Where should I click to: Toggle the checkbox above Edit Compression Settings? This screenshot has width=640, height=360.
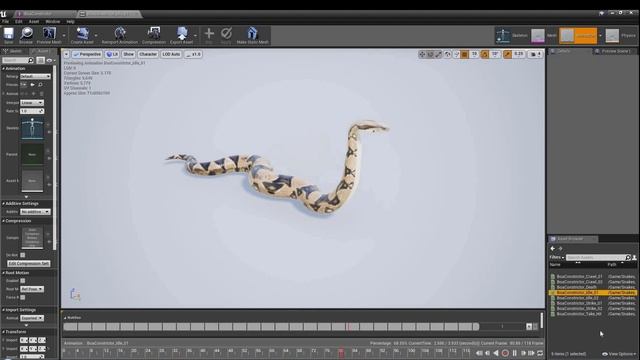[x=23, y=255]
